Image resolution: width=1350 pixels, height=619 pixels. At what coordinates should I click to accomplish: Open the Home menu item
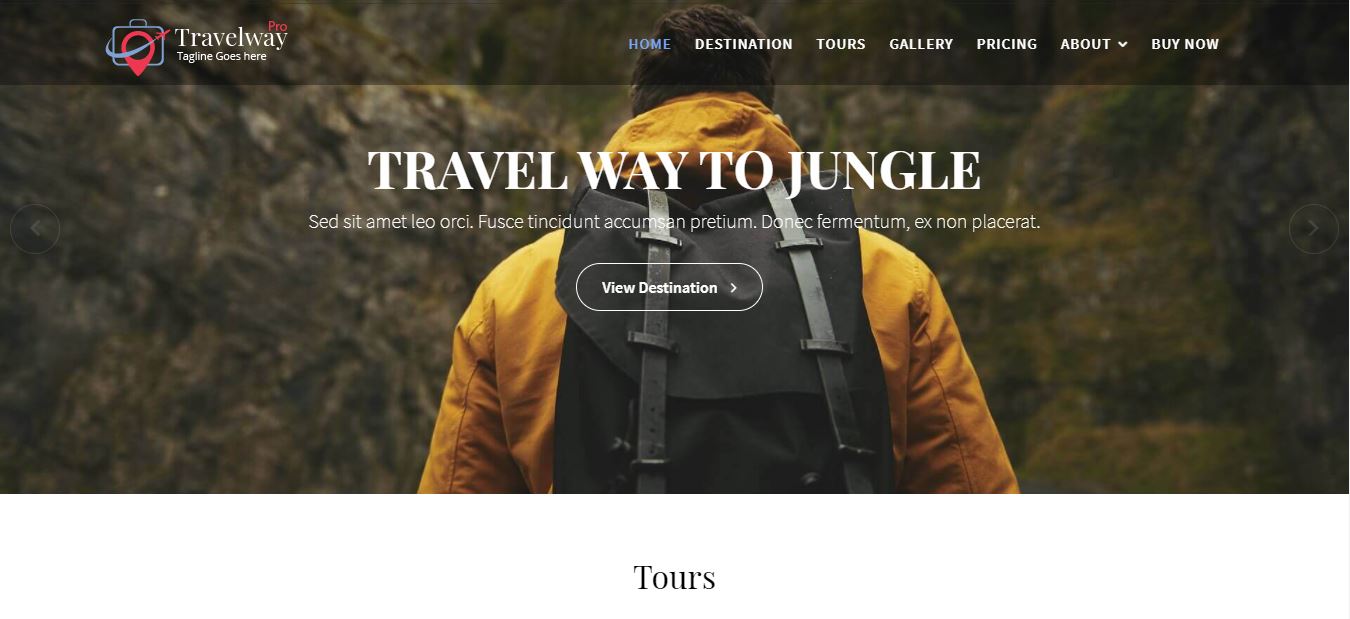click(650, 44)
